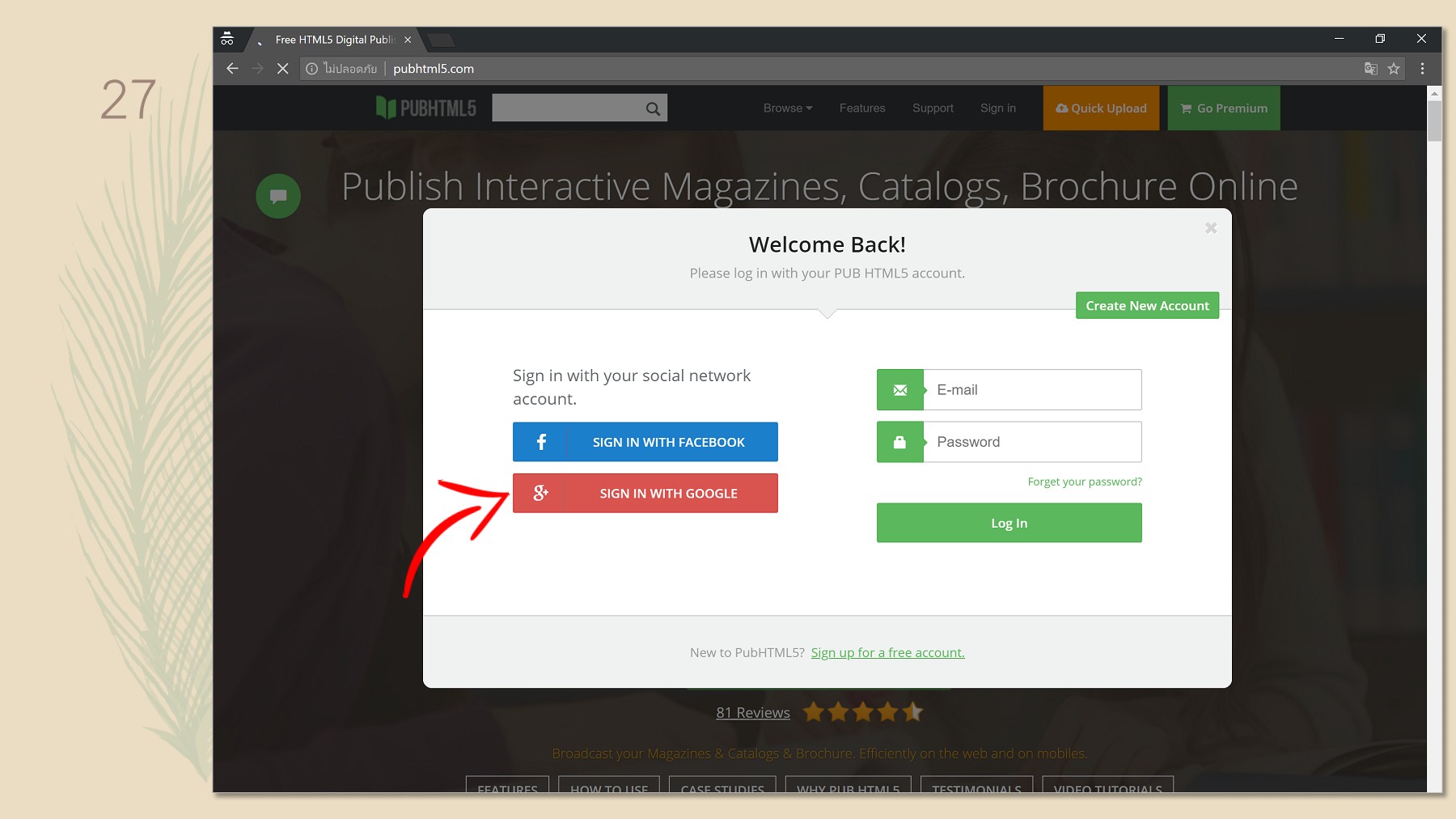1456x819 pixels.
Task: Open the Support menu item
Action: (x=933, y=108)
